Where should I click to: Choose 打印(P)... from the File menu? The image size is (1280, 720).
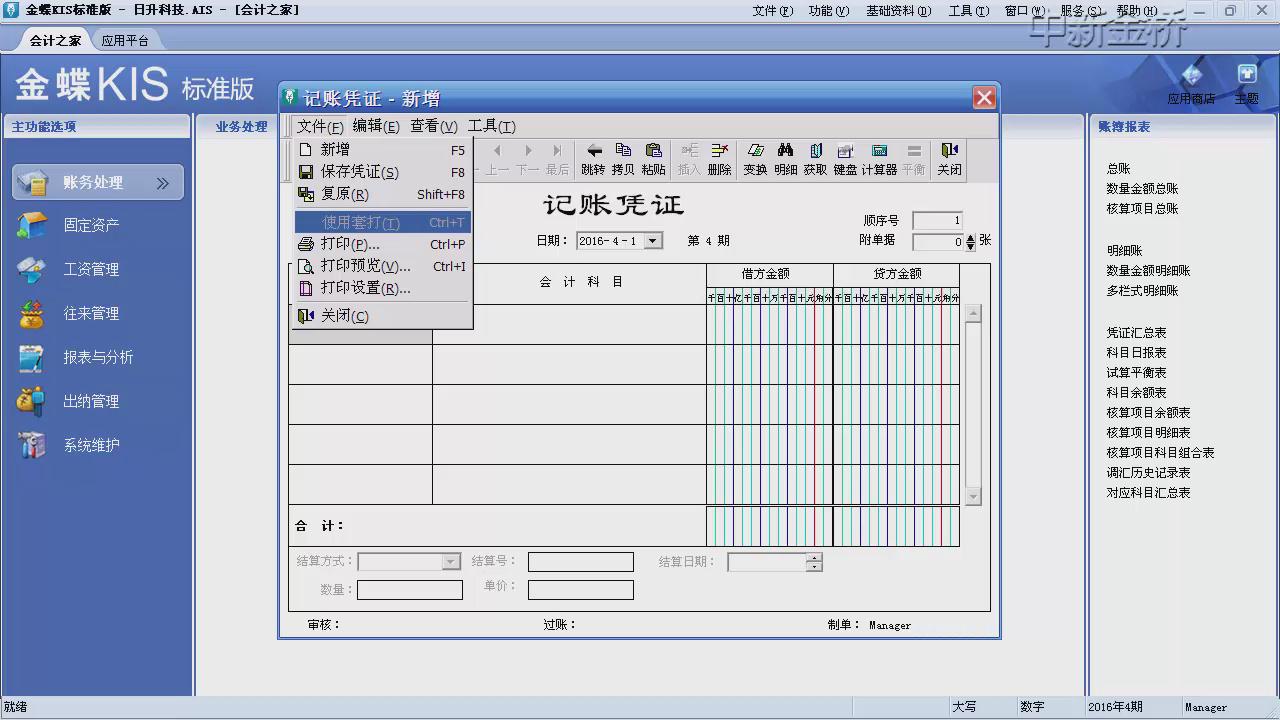click(x=381, y=244)
